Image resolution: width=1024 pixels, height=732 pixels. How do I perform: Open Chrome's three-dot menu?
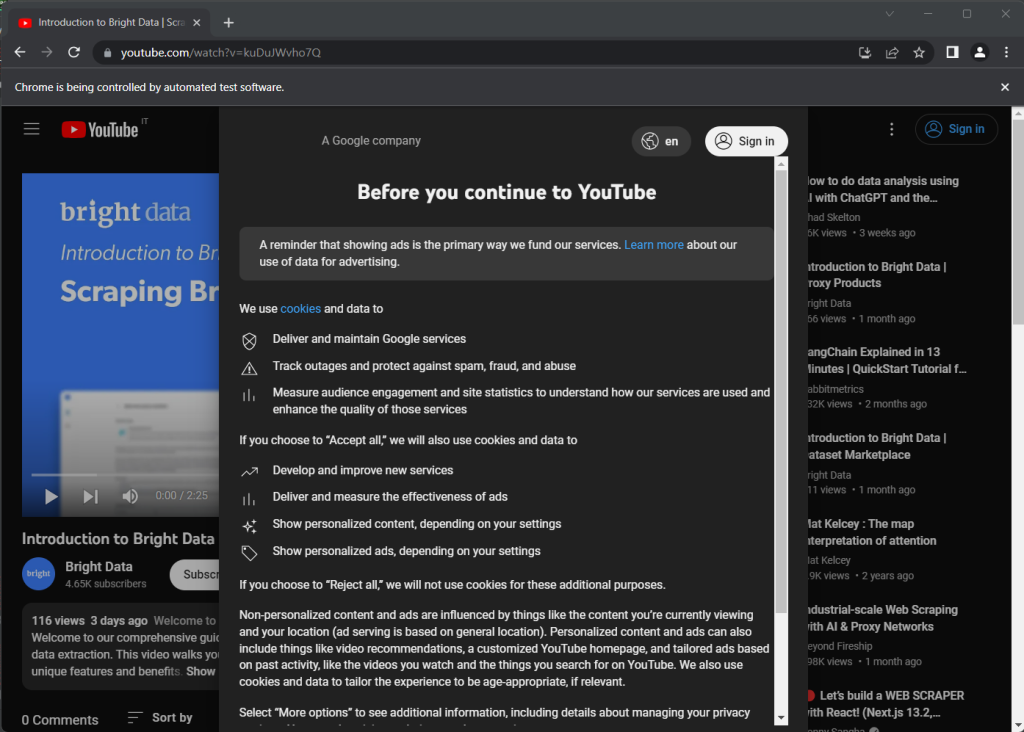click(x=1006, y=52)
